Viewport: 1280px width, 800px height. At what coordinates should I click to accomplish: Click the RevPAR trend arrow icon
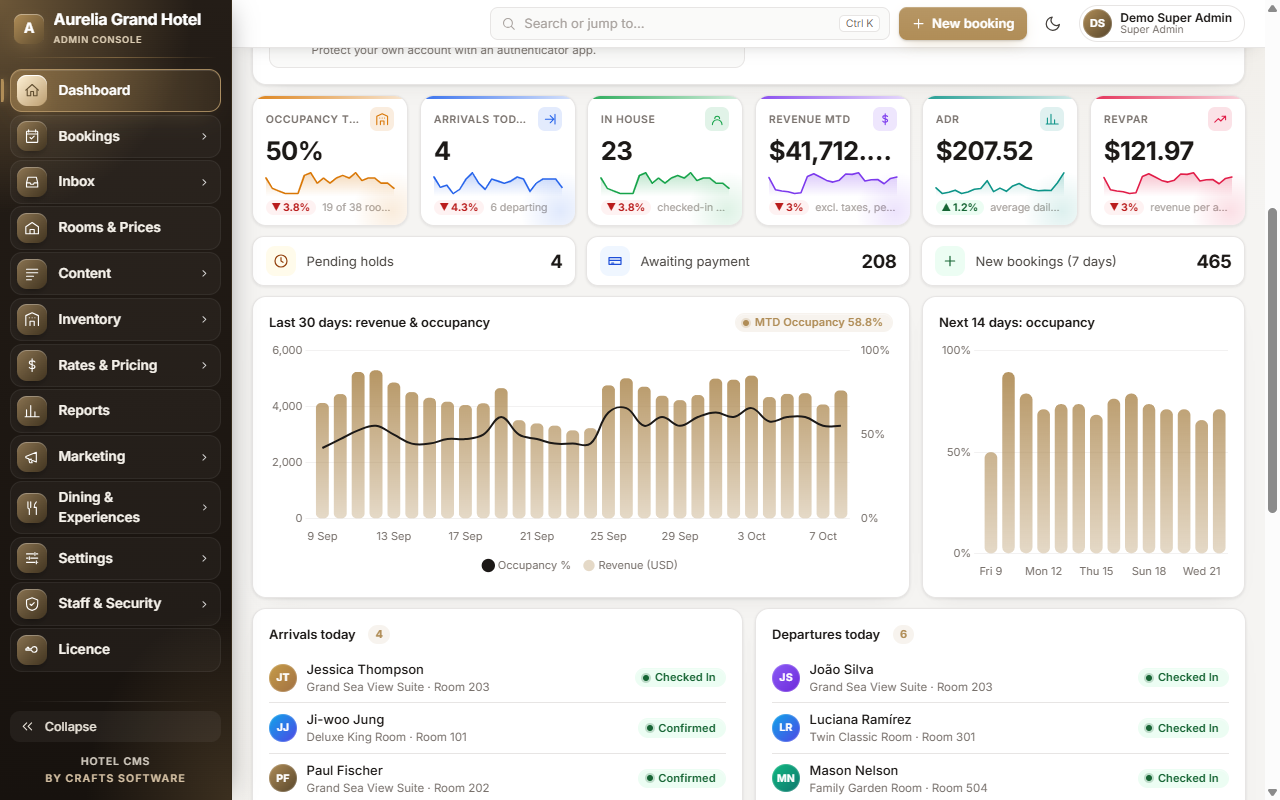click(x=1220, y=119)
